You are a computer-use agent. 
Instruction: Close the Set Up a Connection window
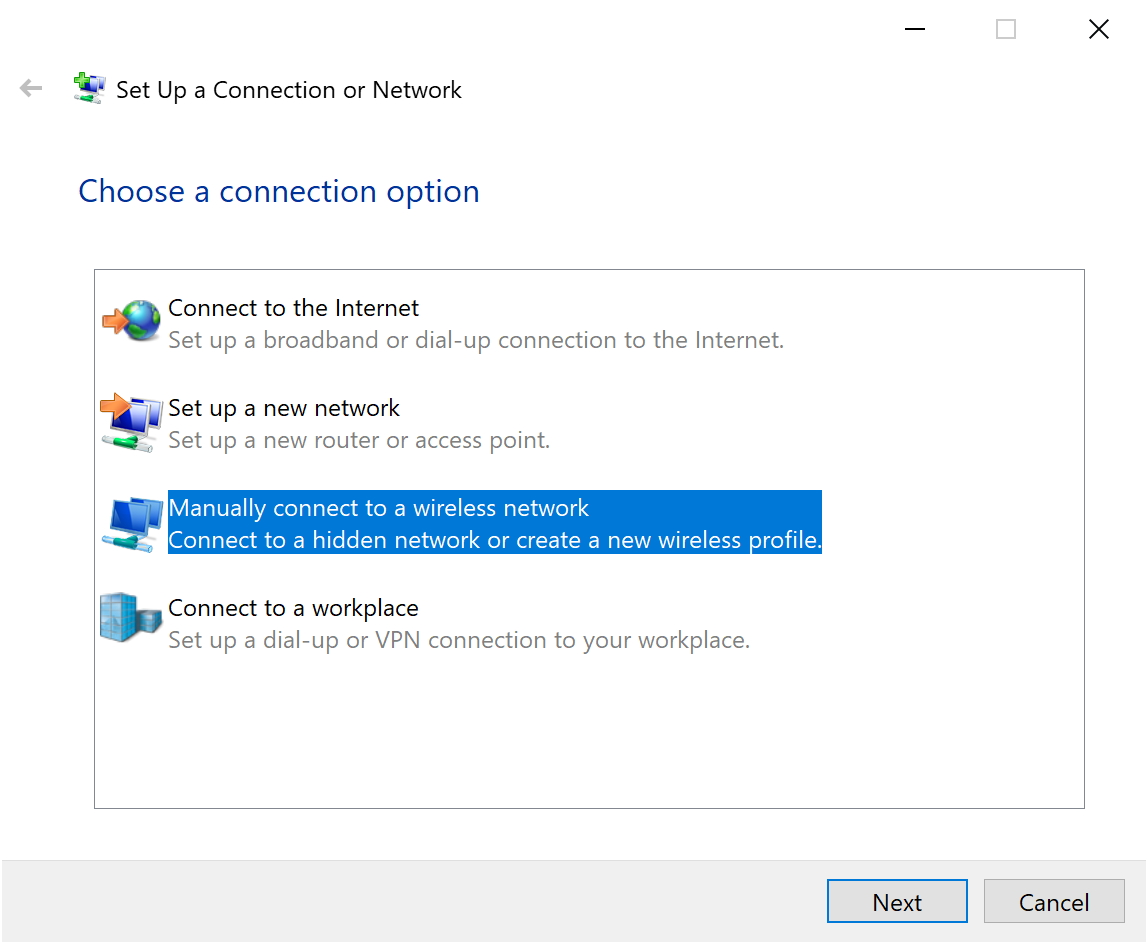click(x=1098, y=29)
